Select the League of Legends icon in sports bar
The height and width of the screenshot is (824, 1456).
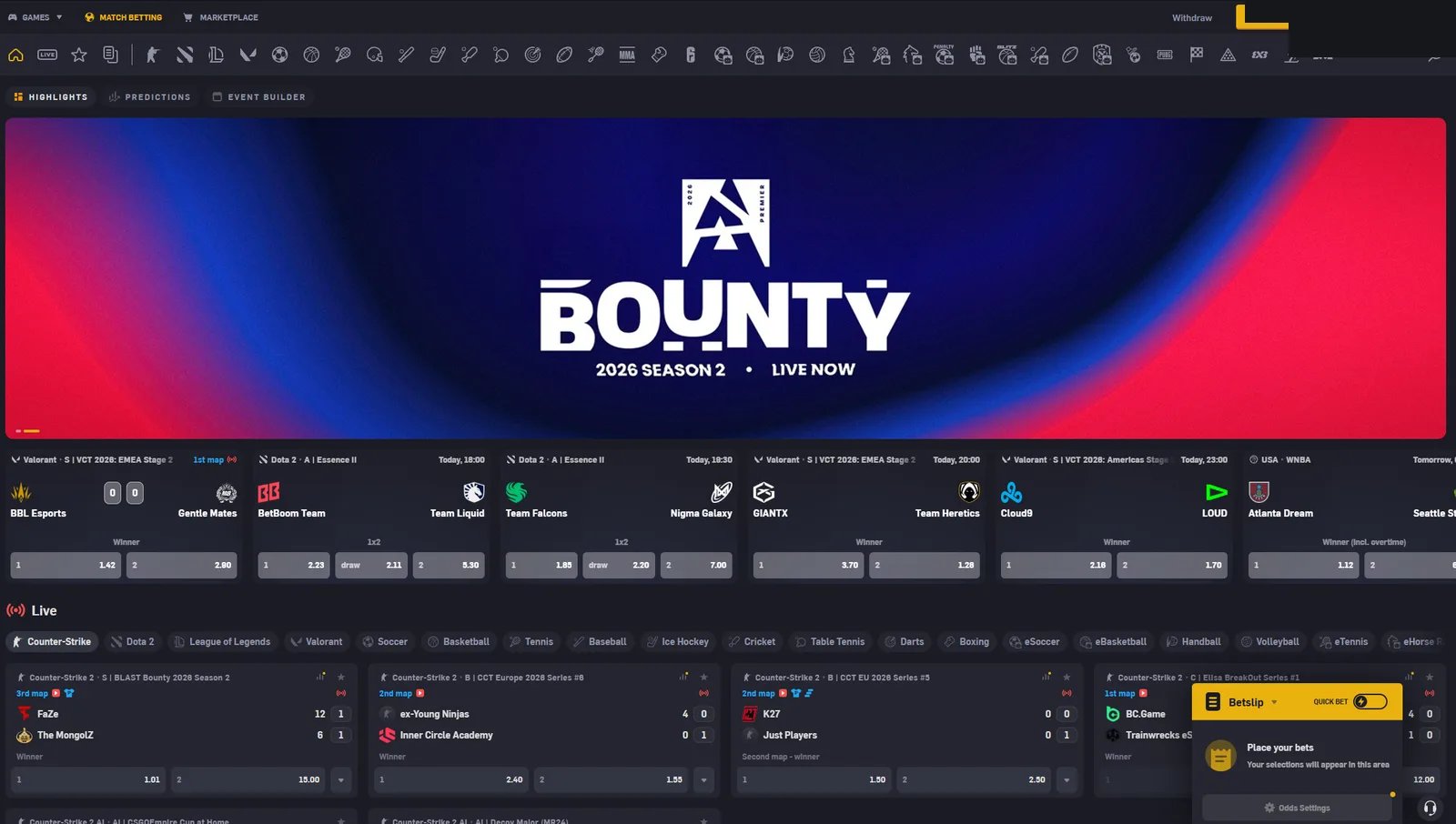(x=216, y=55)
